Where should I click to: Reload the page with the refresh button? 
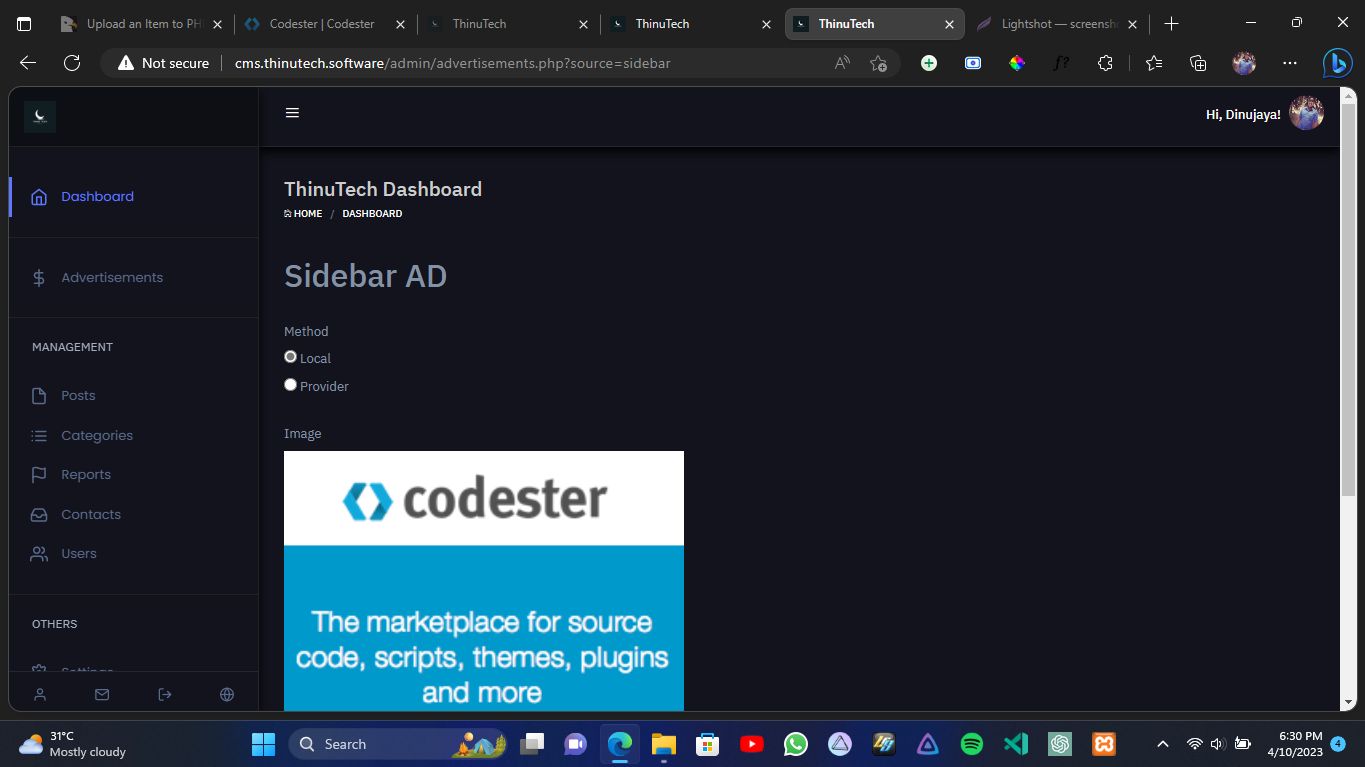coord(72,63)
